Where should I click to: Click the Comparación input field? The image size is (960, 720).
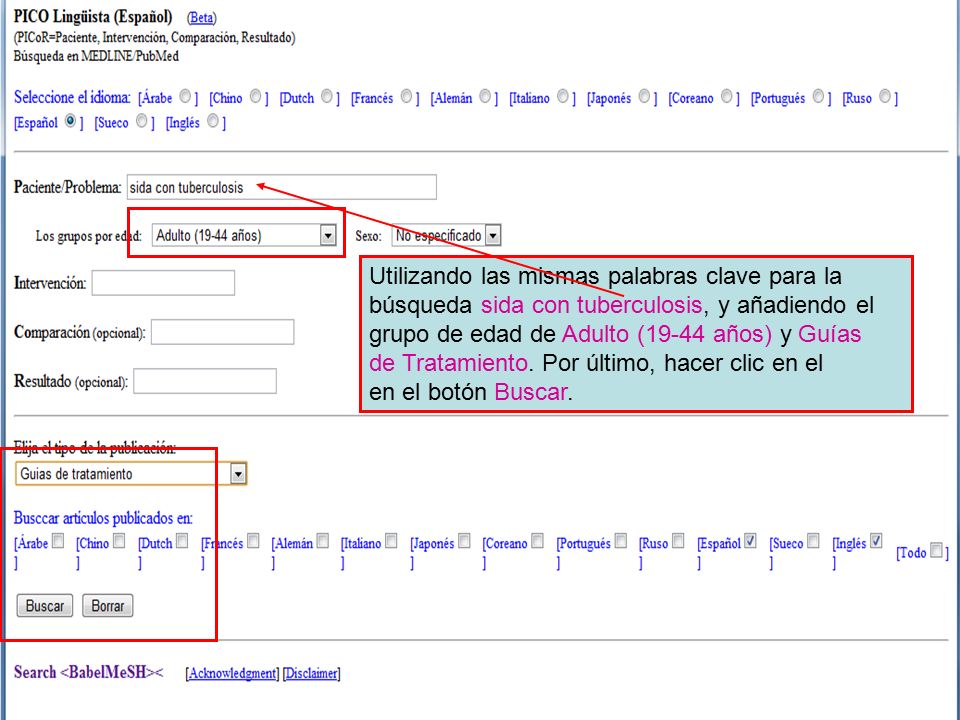pos(222,332)
